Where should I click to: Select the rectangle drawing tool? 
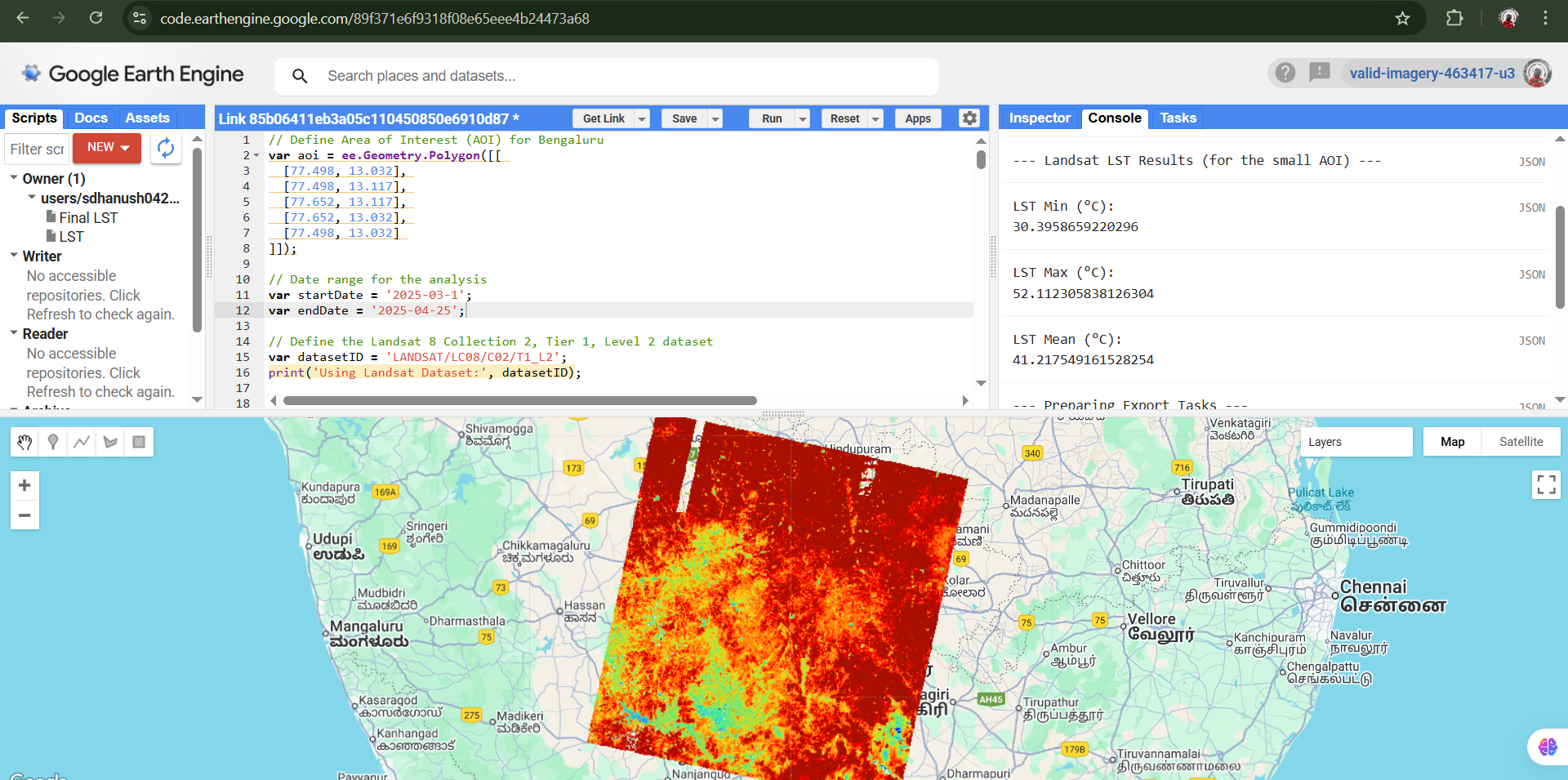click(x=139, y=442)
